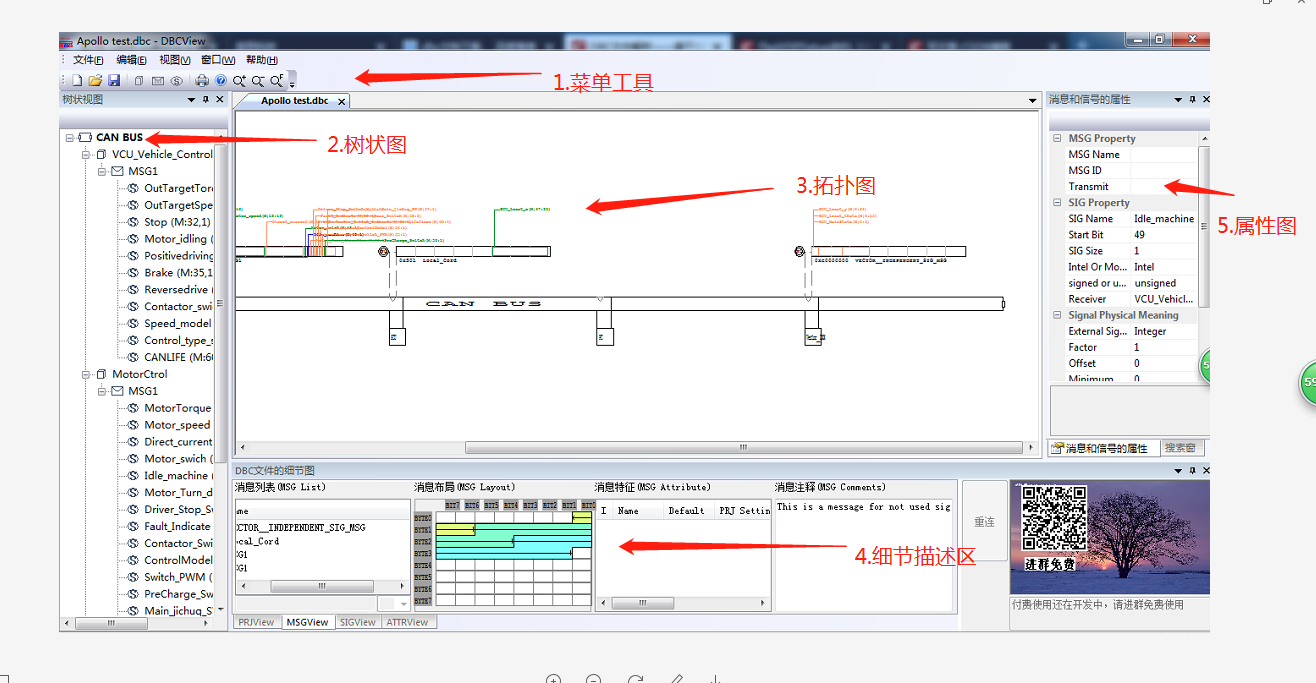Pin the DBC文件的细节图 panel
This screenshot has width=1316, height=683.
pos(1192,470)
